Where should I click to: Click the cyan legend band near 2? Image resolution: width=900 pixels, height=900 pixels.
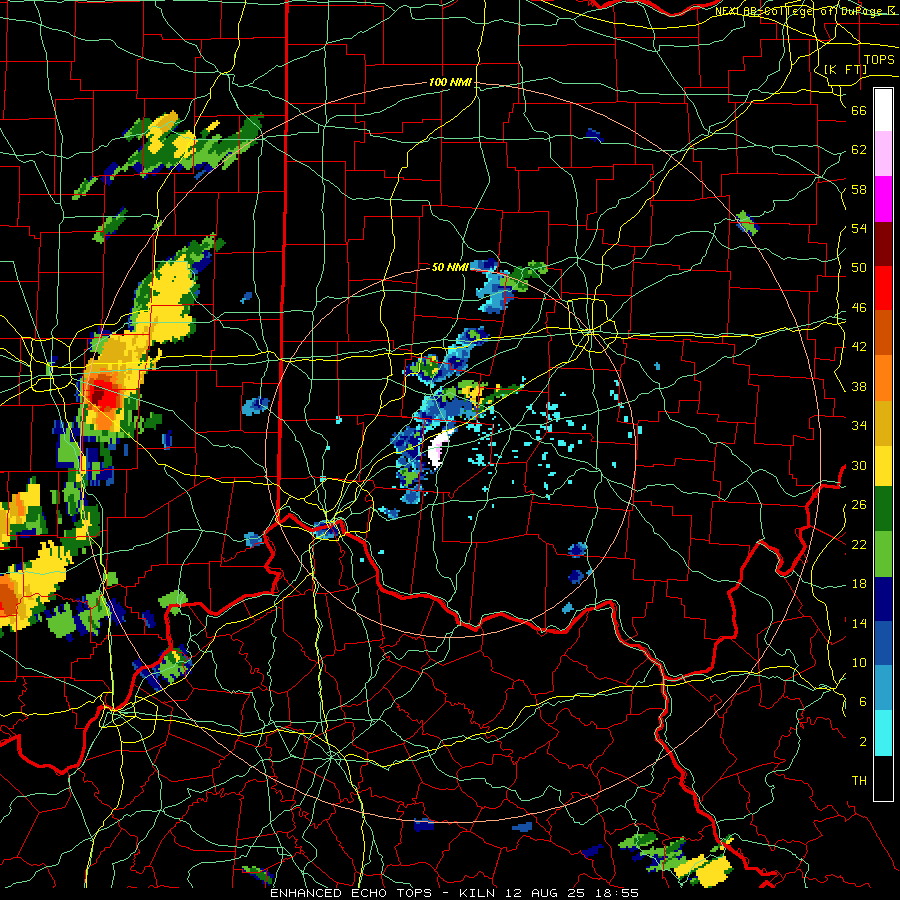point(883,732)
